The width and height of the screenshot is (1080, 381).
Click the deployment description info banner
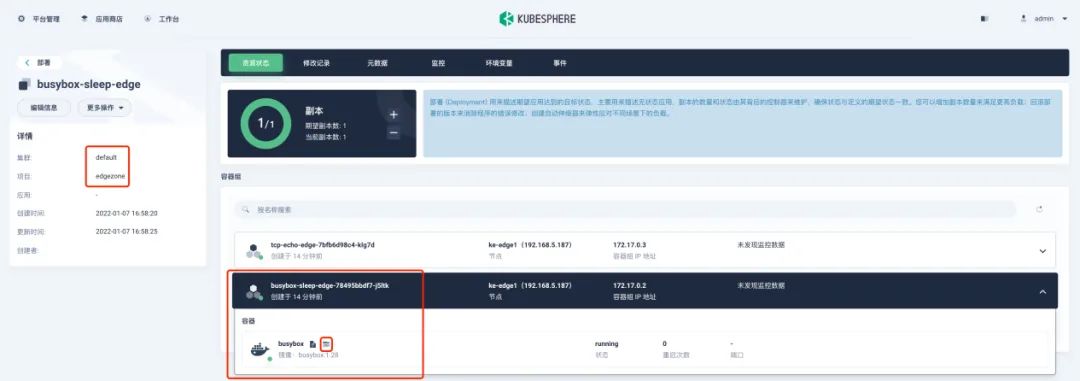[x=742, y=123]
